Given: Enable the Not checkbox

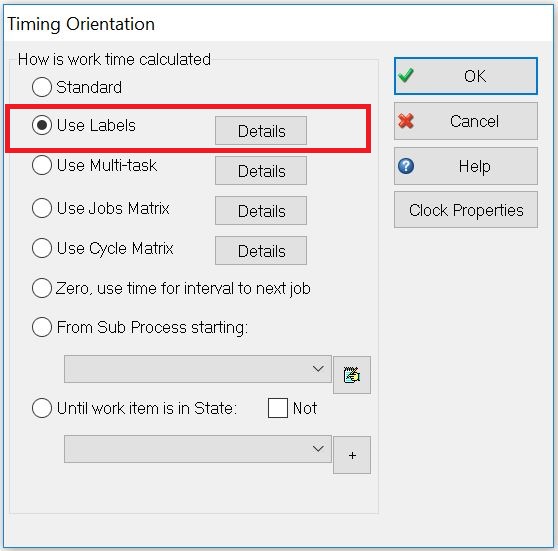Looking at the screenshot, I should click(x=278, y=408).
